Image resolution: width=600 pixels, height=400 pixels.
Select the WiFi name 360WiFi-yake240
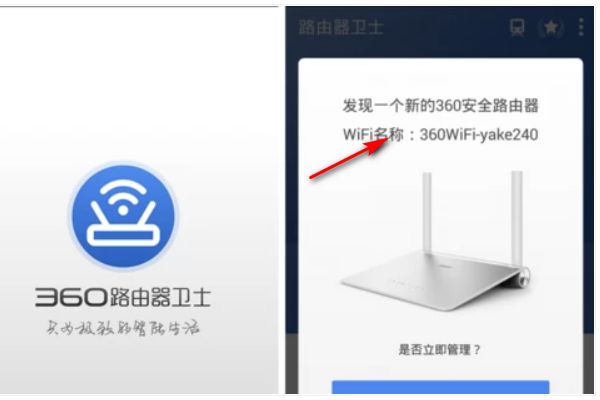click(479, 135)
